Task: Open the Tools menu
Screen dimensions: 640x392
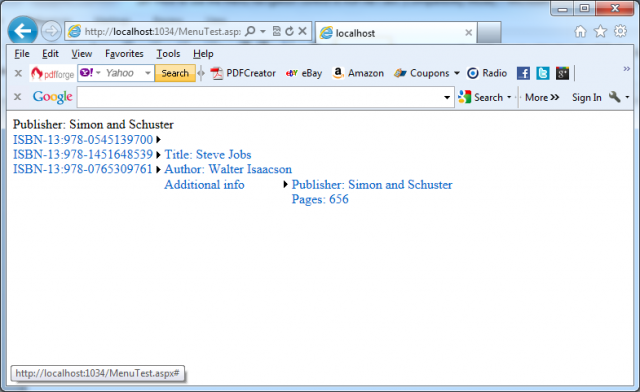Action: click(168, 53)
